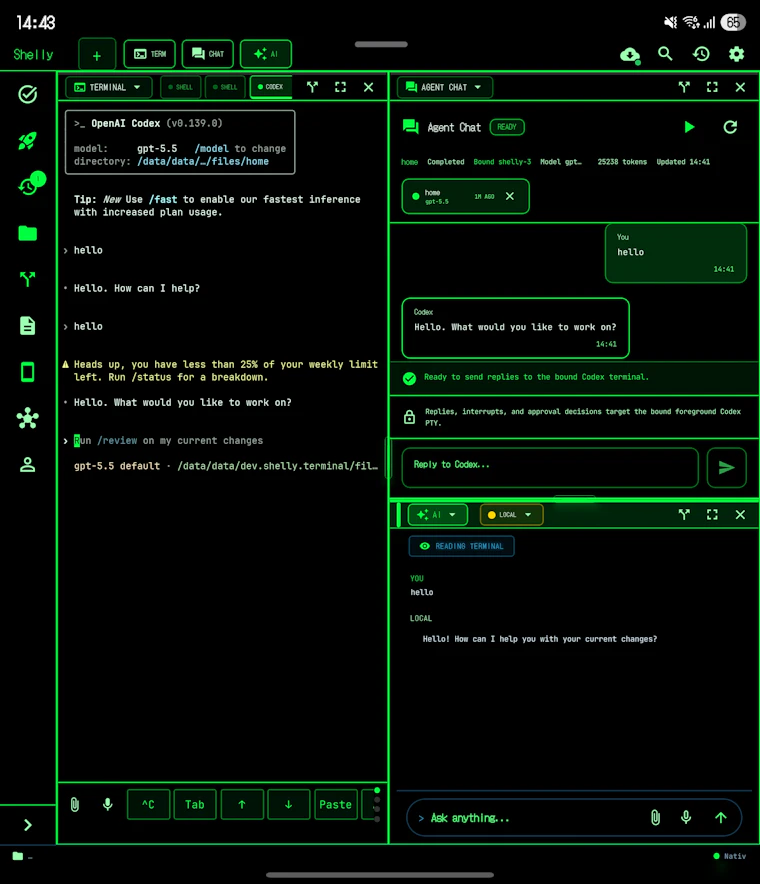Attach a file in the AI prompt bar

click(655, 817)
